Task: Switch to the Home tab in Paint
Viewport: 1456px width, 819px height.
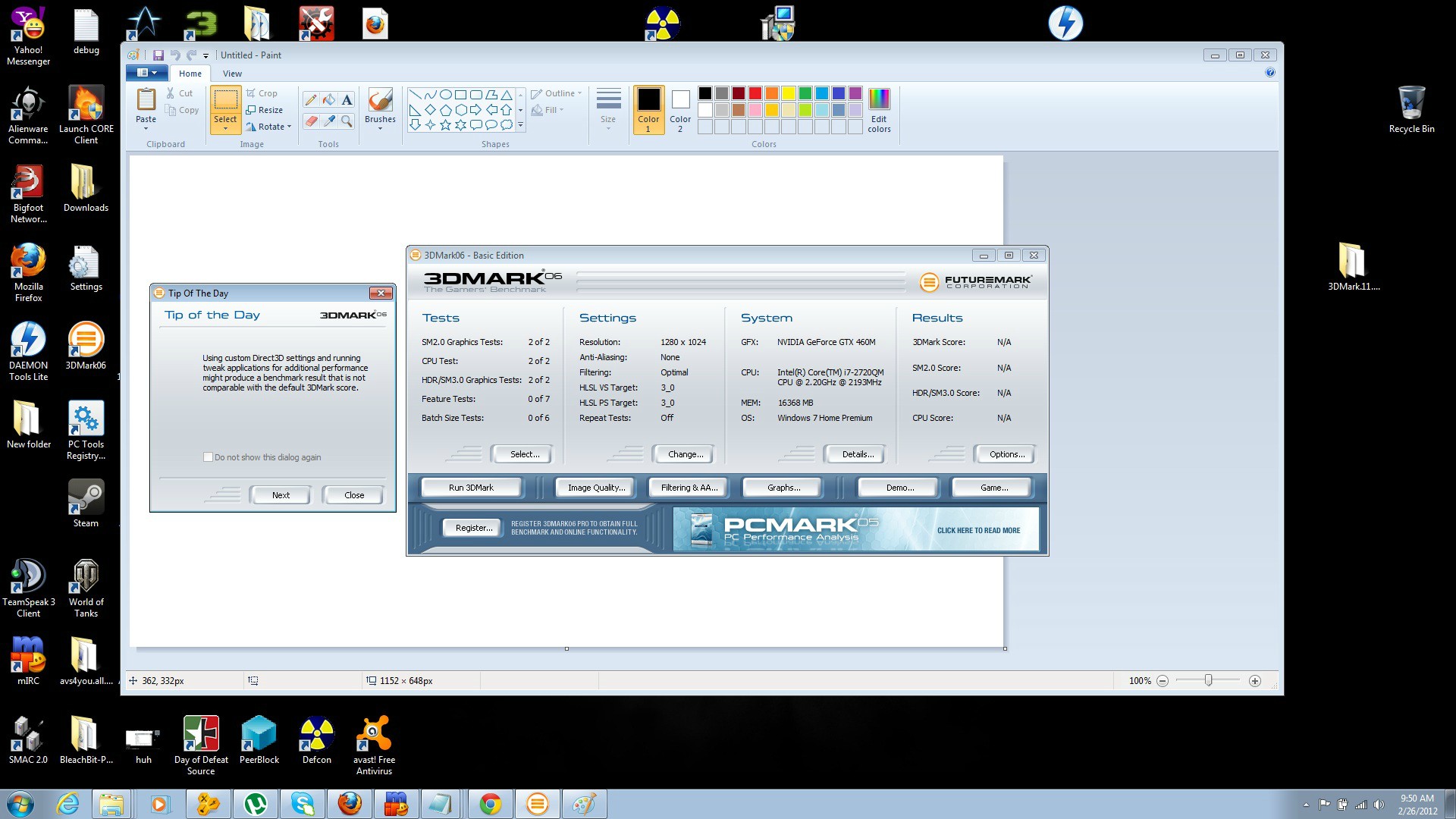Action: click(x=190, y=74)
